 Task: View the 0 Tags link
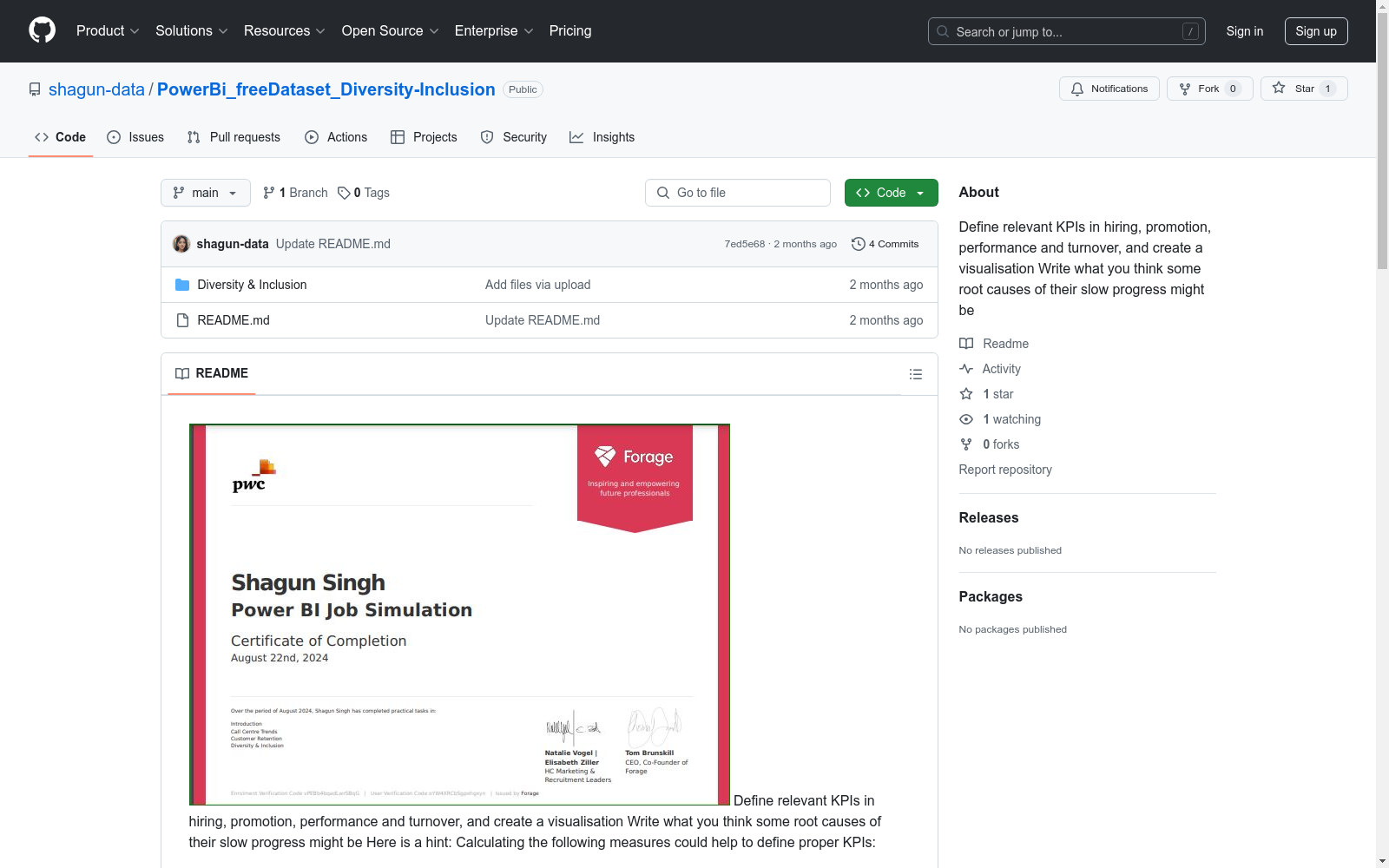(x=364, y=193)
